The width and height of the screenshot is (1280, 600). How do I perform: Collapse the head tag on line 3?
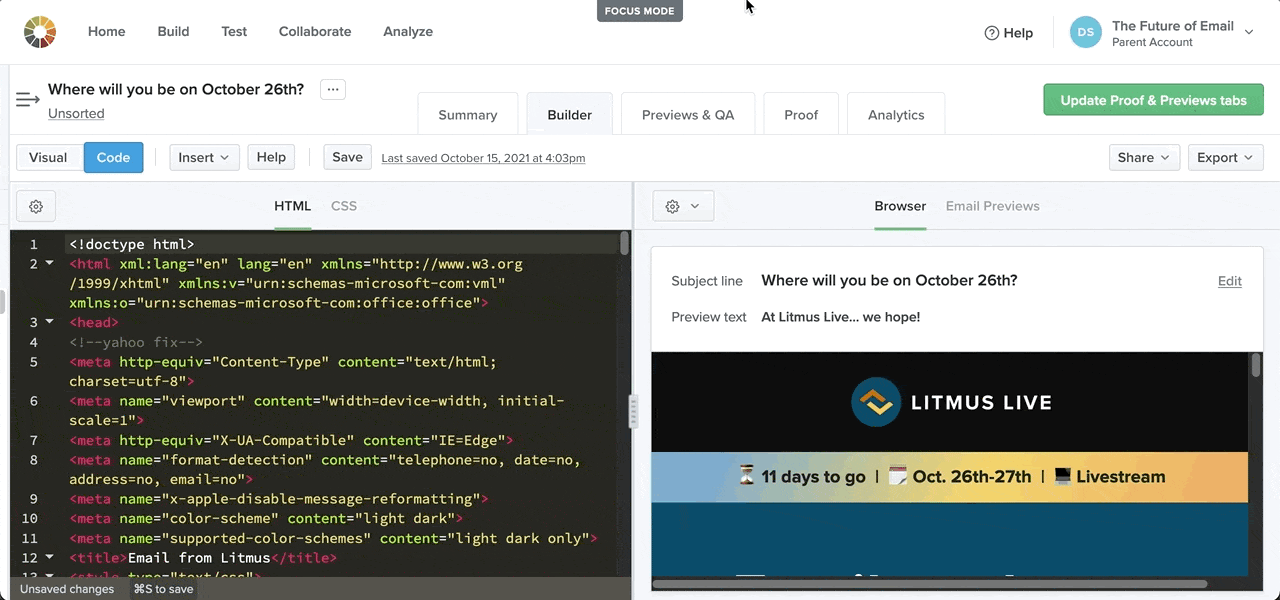pos(50,322)
